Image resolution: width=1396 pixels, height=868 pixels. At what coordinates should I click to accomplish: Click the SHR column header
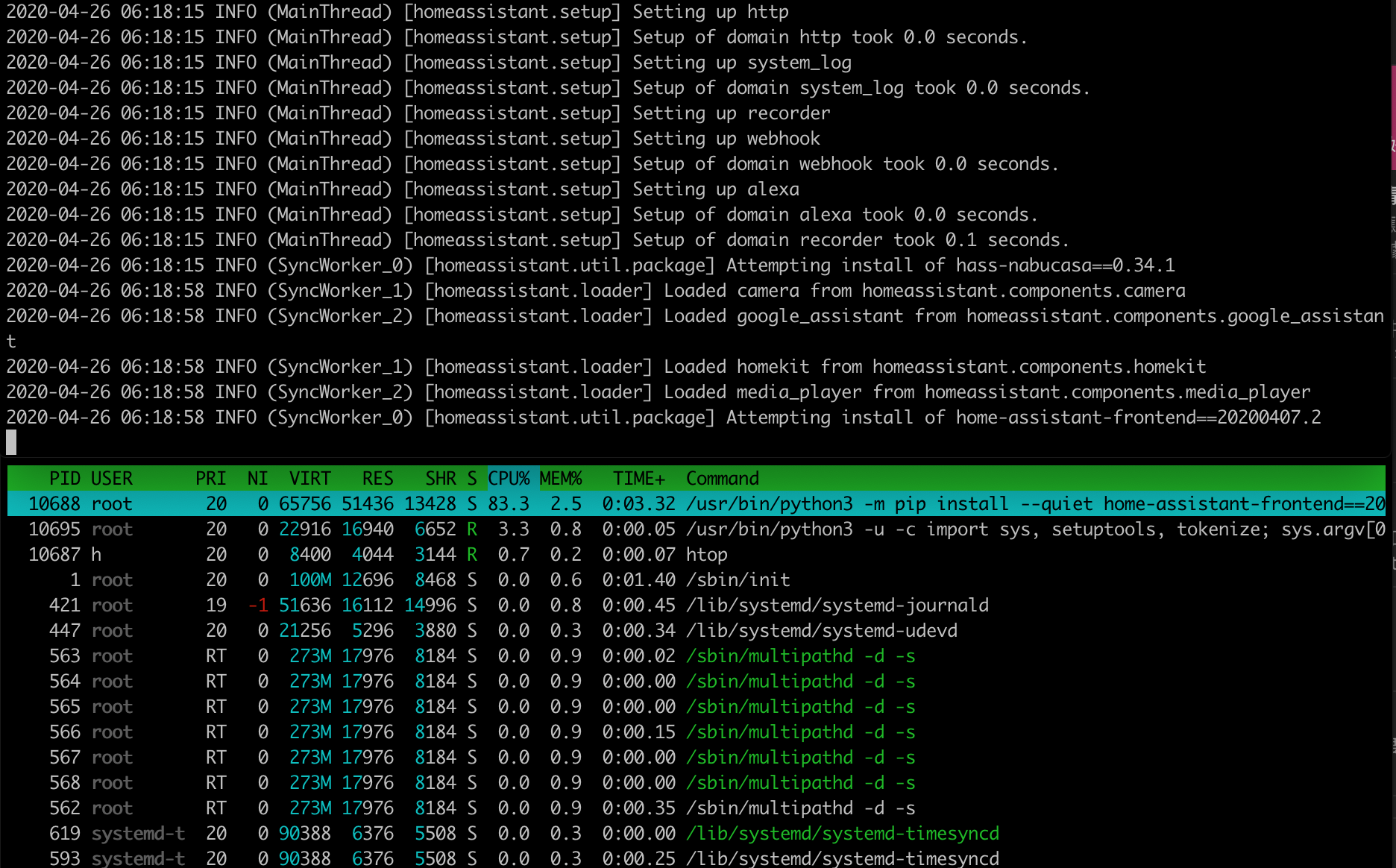point(441,478)
